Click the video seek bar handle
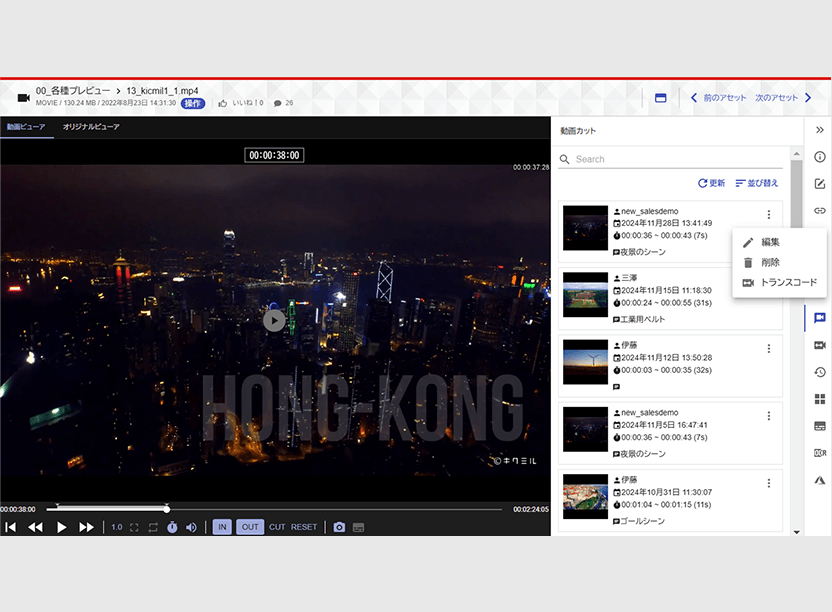This screenshot has width=832, height=612. click(167, 509)
